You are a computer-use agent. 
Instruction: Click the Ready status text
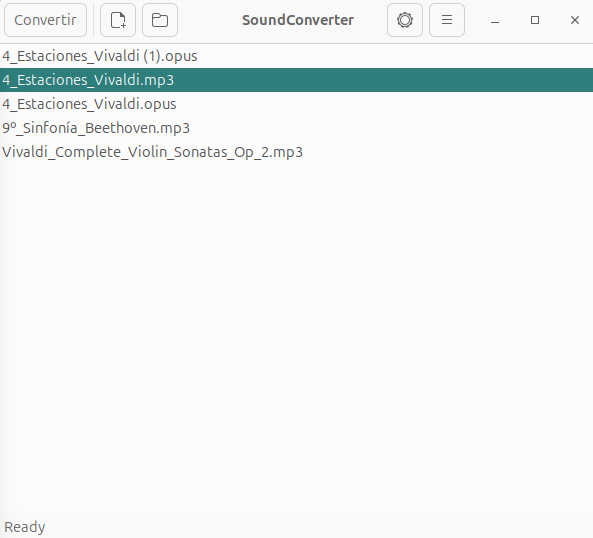coord(25,527)
